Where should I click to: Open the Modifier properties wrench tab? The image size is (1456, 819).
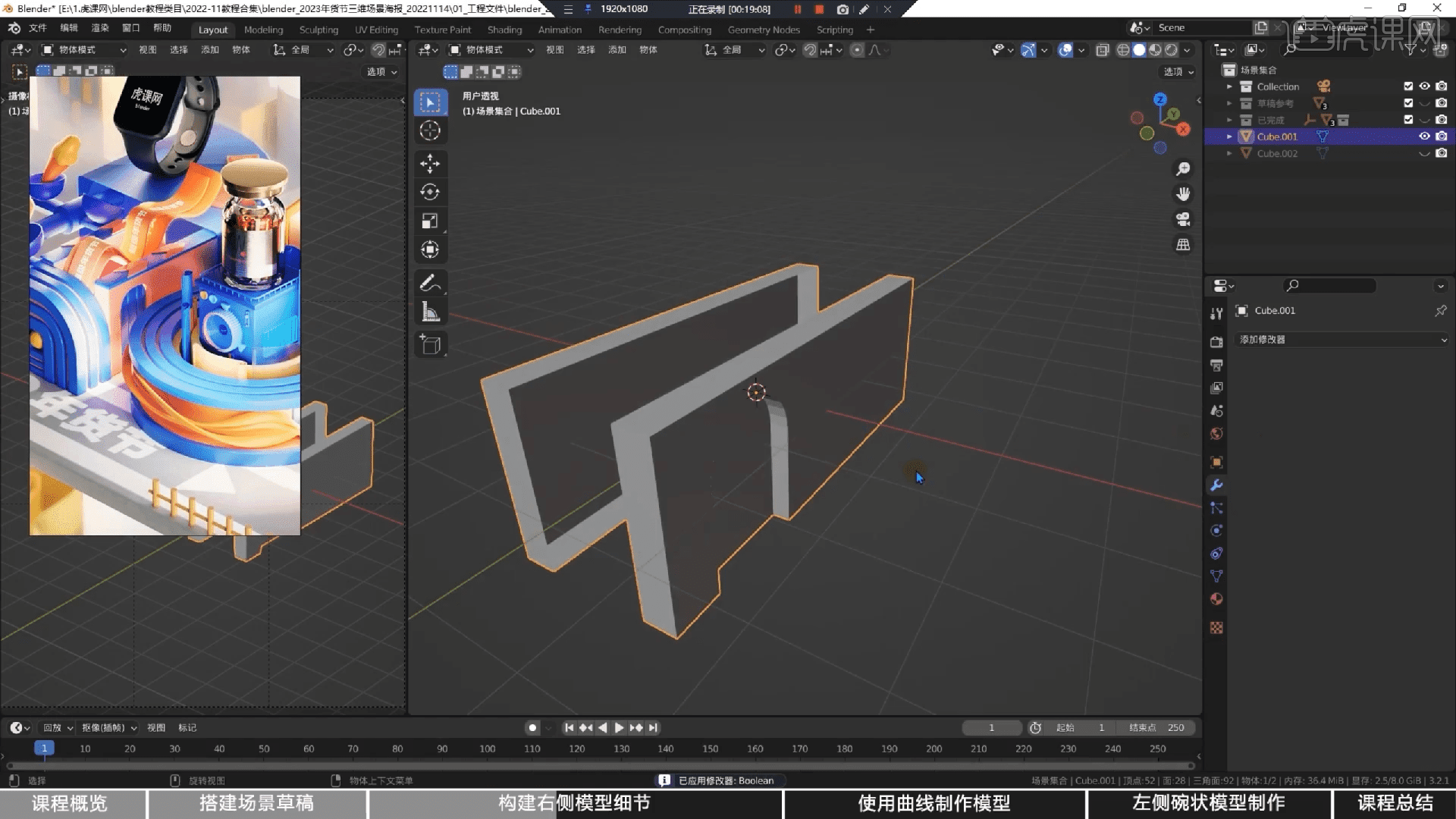pyautogui.click(x=1216, y=485)
